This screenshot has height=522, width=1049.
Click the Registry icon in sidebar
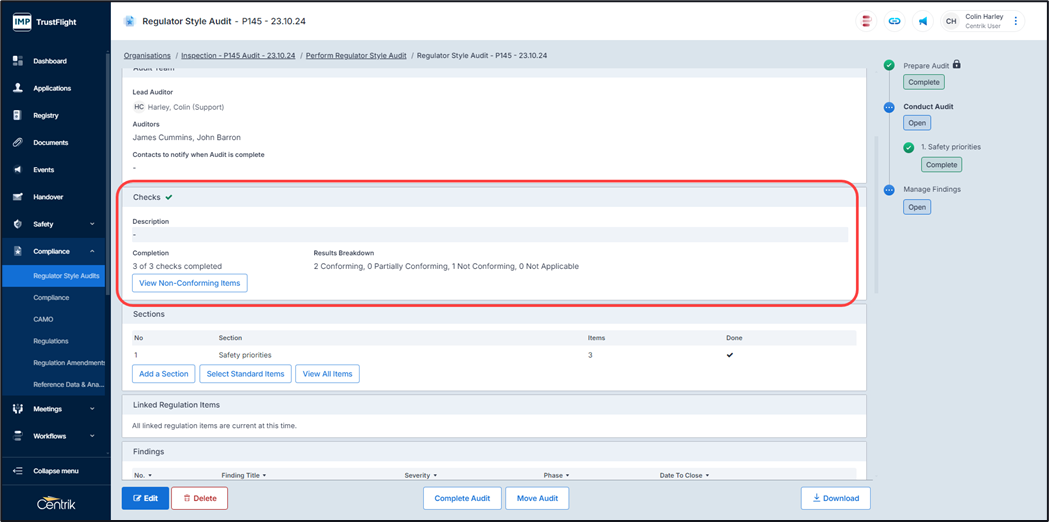pyautogui.click(x=17, y=116)
